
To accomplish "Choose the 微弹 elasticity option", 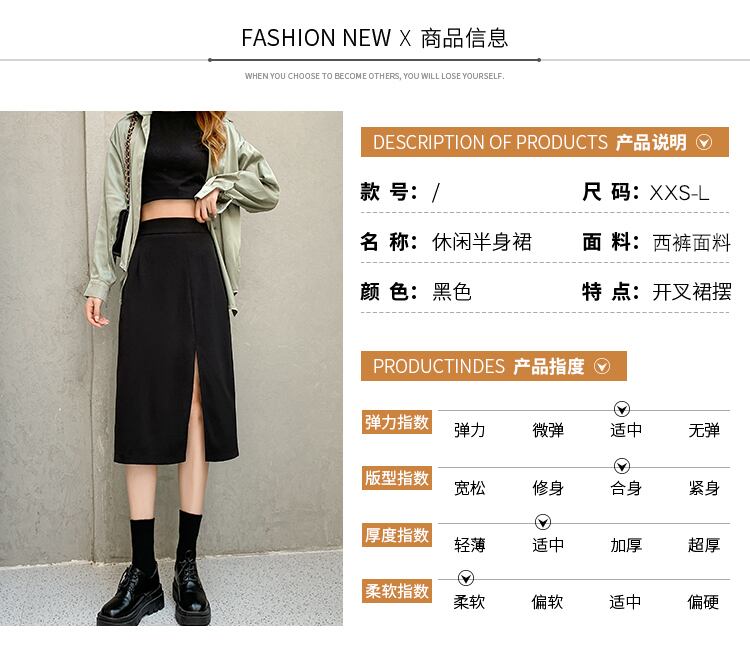I will (x=548, y=430).
